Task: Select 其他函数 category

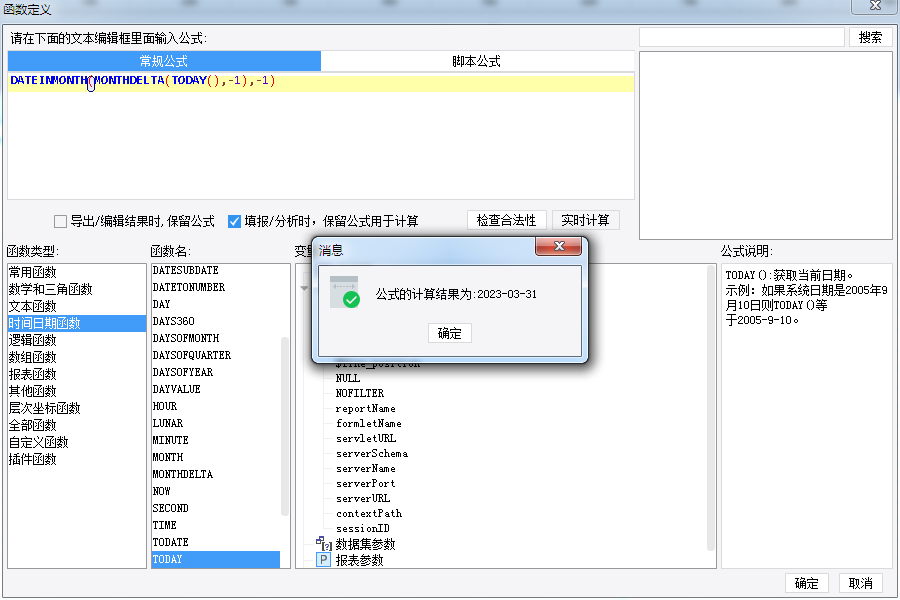Action: coord(77,391)
